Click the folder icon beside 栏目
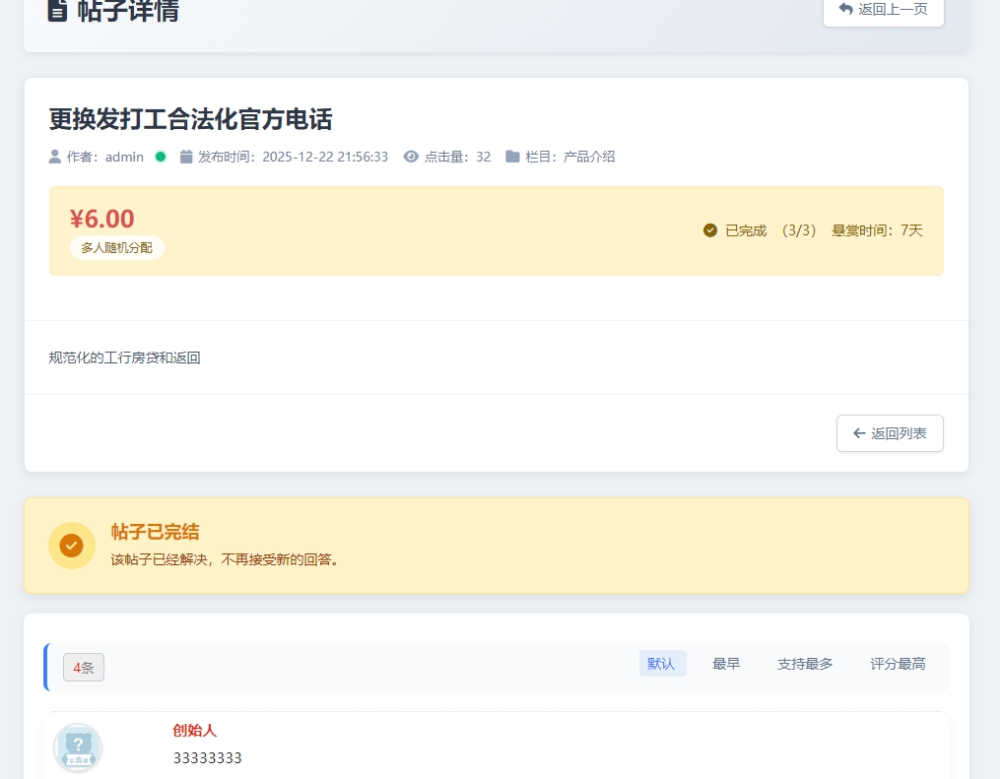The image size is (1000, 779). pos(512,157)
